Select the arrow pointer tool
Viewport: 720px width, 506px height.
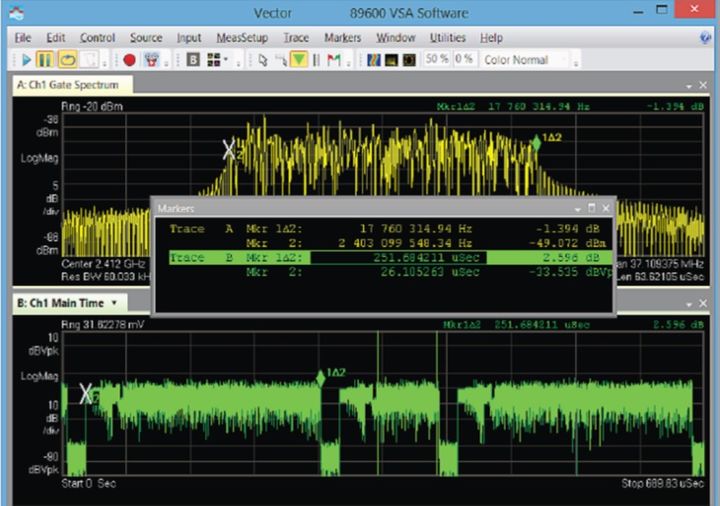(x=262, y=60)
